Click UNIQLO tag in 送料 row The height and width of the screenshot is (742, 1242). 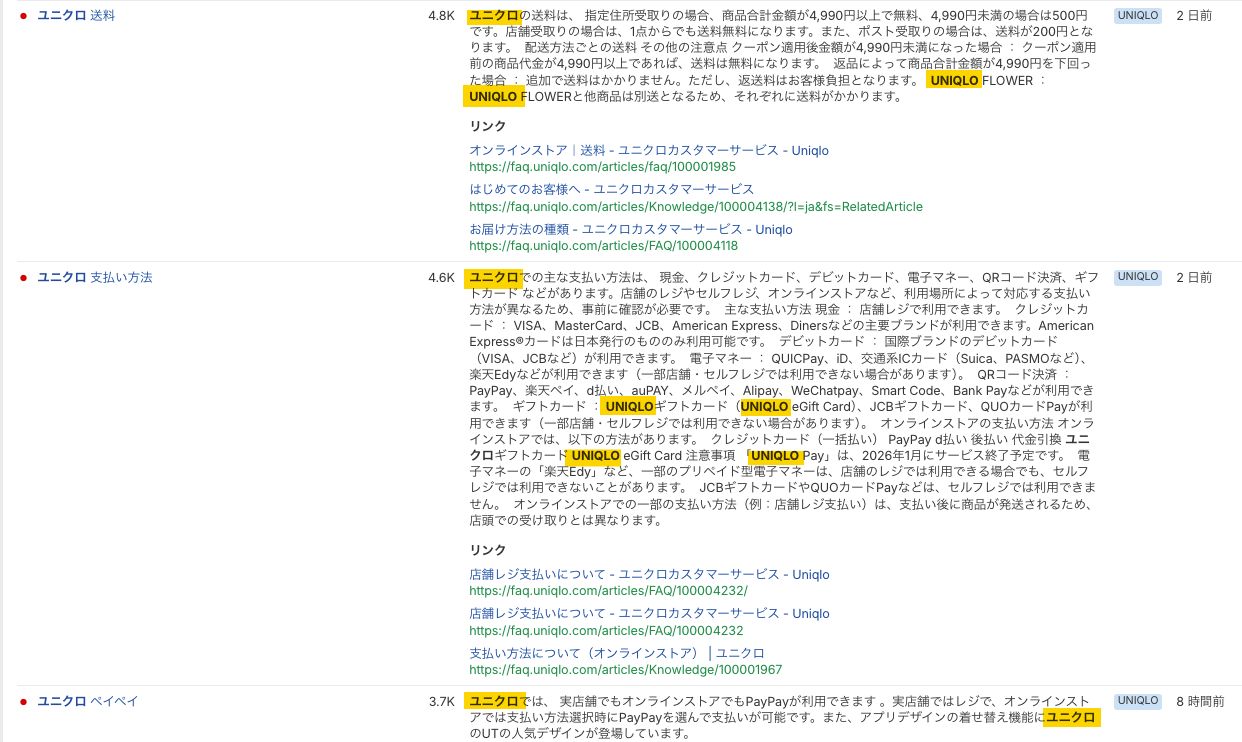[x=1138, y=16]
